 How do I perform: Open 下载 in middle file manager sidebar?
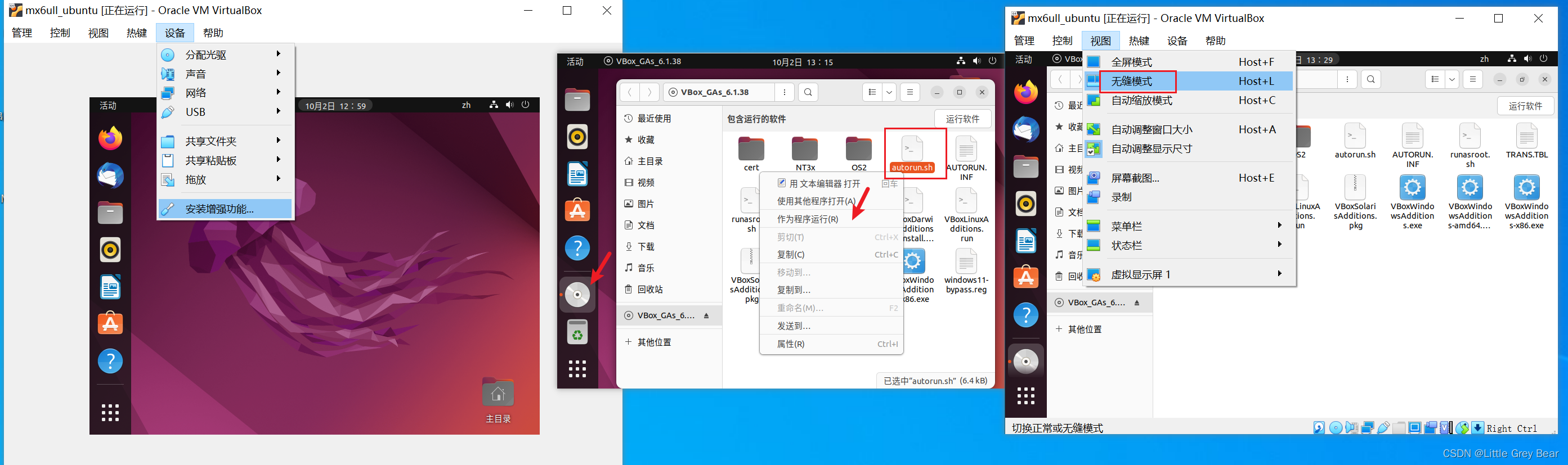click(669, 247)
